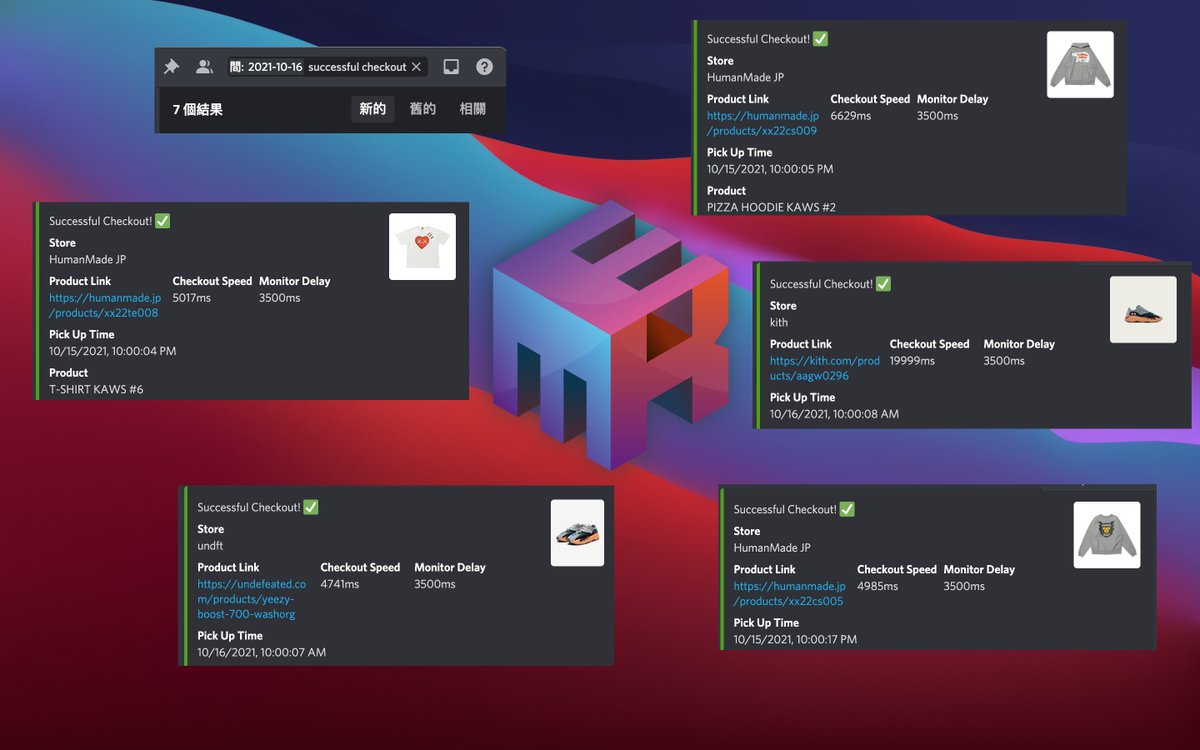Click 'Successful Checkout!' title in the undft card
This screenshot has width=1200, height=750.
(x=249, y=507)
